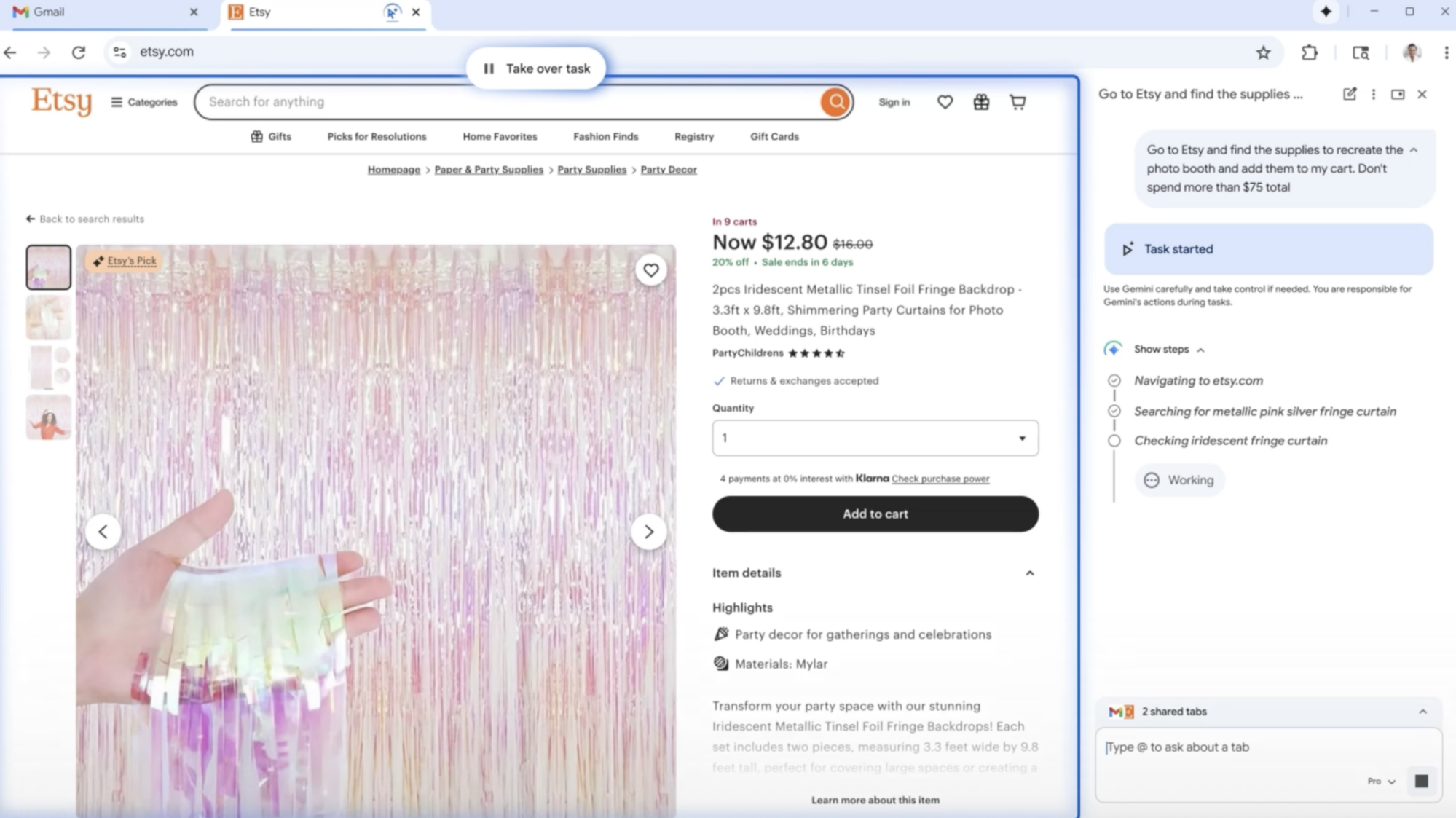
Task: Bookmark the Etsy page with the star
Action: 1263,52
